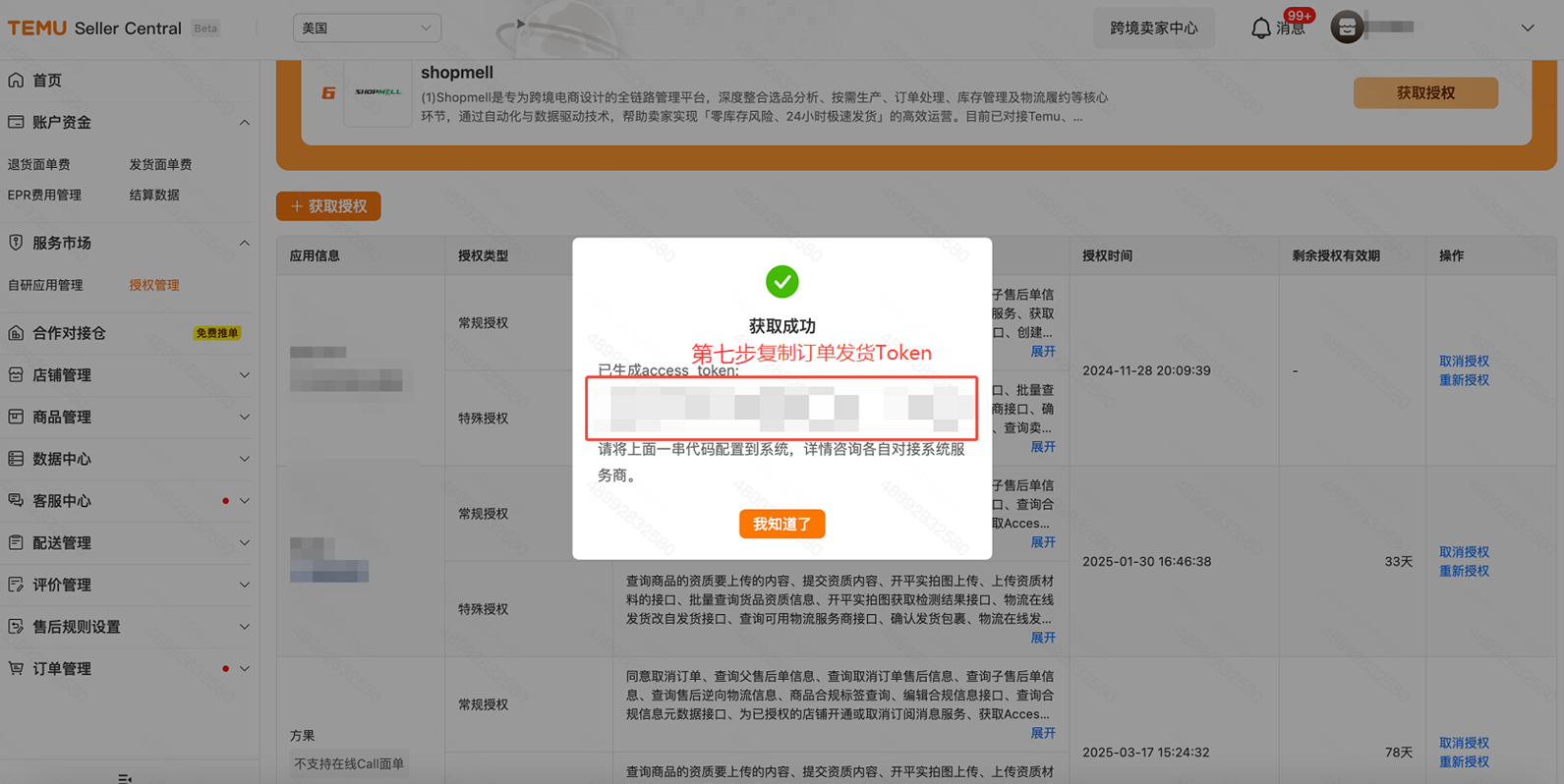
Task: Click the 33天 remaining validity value
Action: 1398,561
